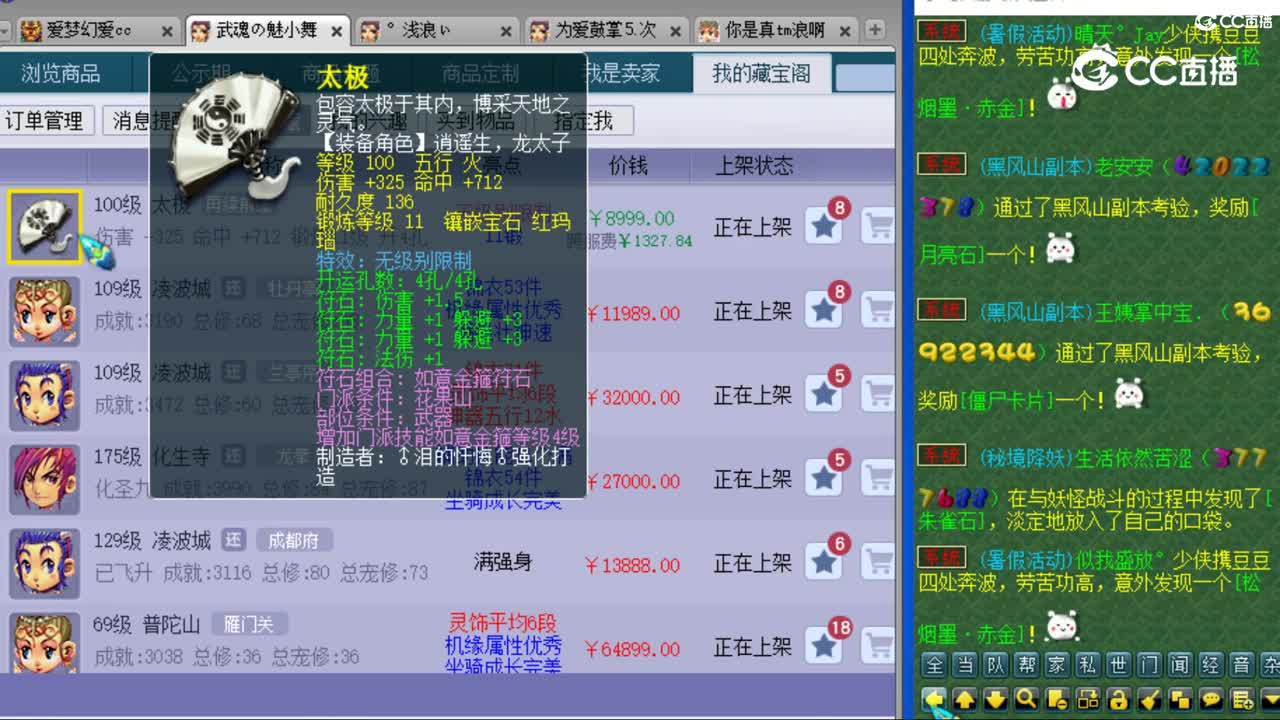This screenshot has height=720, width=1280.
Task: Select 音 voice chat channel
Action: [1242, 665]
